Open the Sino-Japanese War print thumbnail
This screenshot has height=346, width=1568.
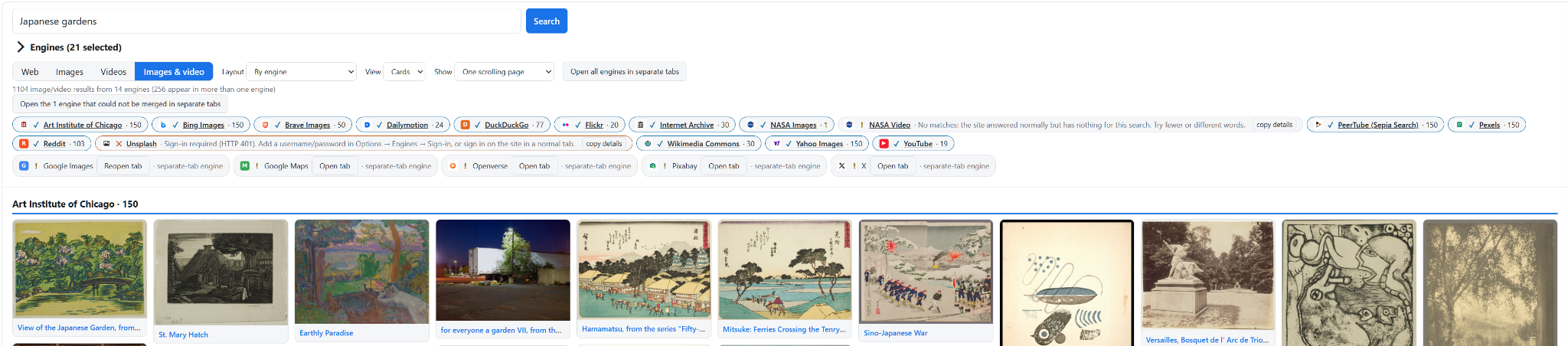926,272
